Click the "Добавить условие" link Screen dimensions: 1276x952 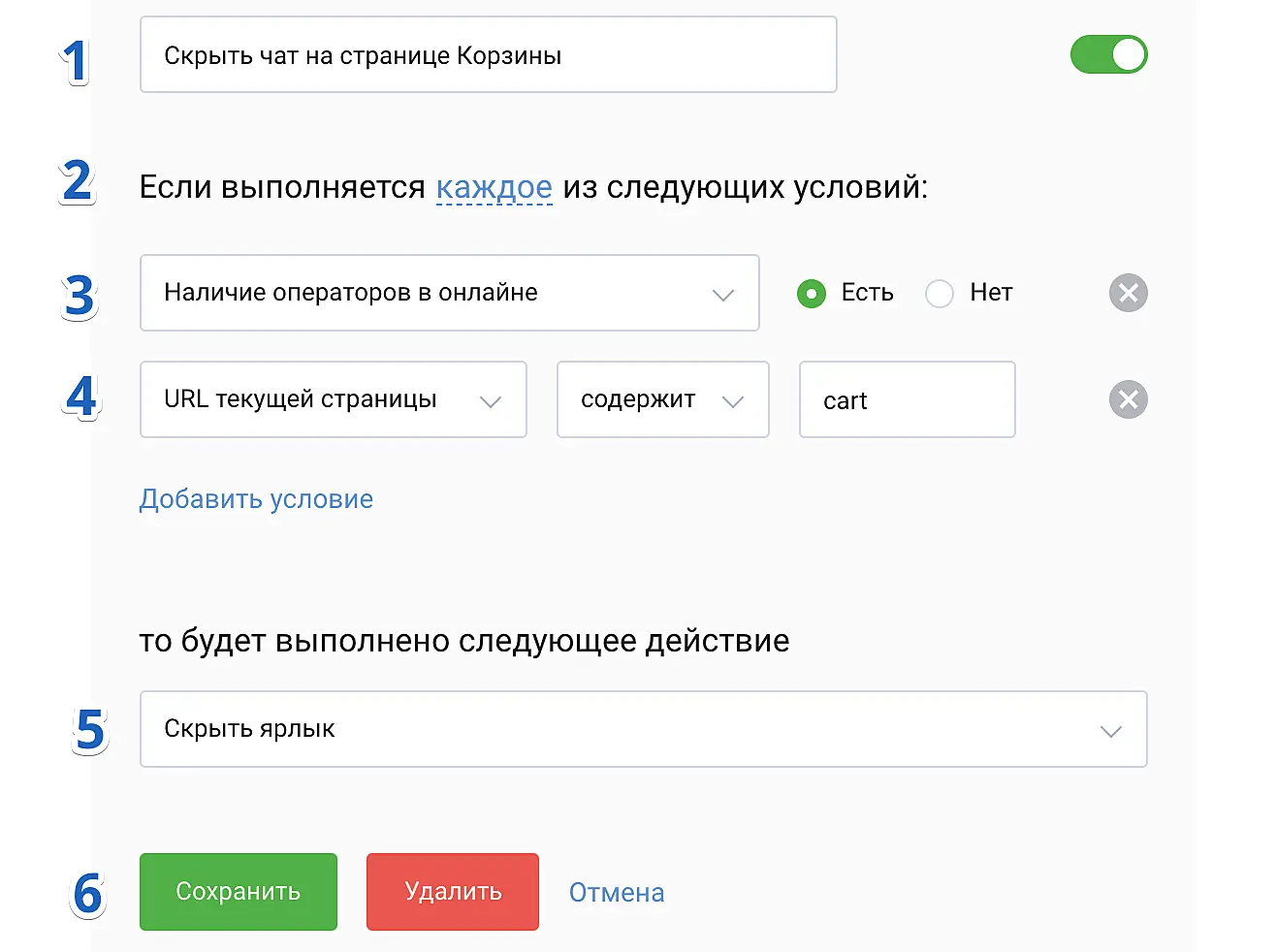(256, 499)
